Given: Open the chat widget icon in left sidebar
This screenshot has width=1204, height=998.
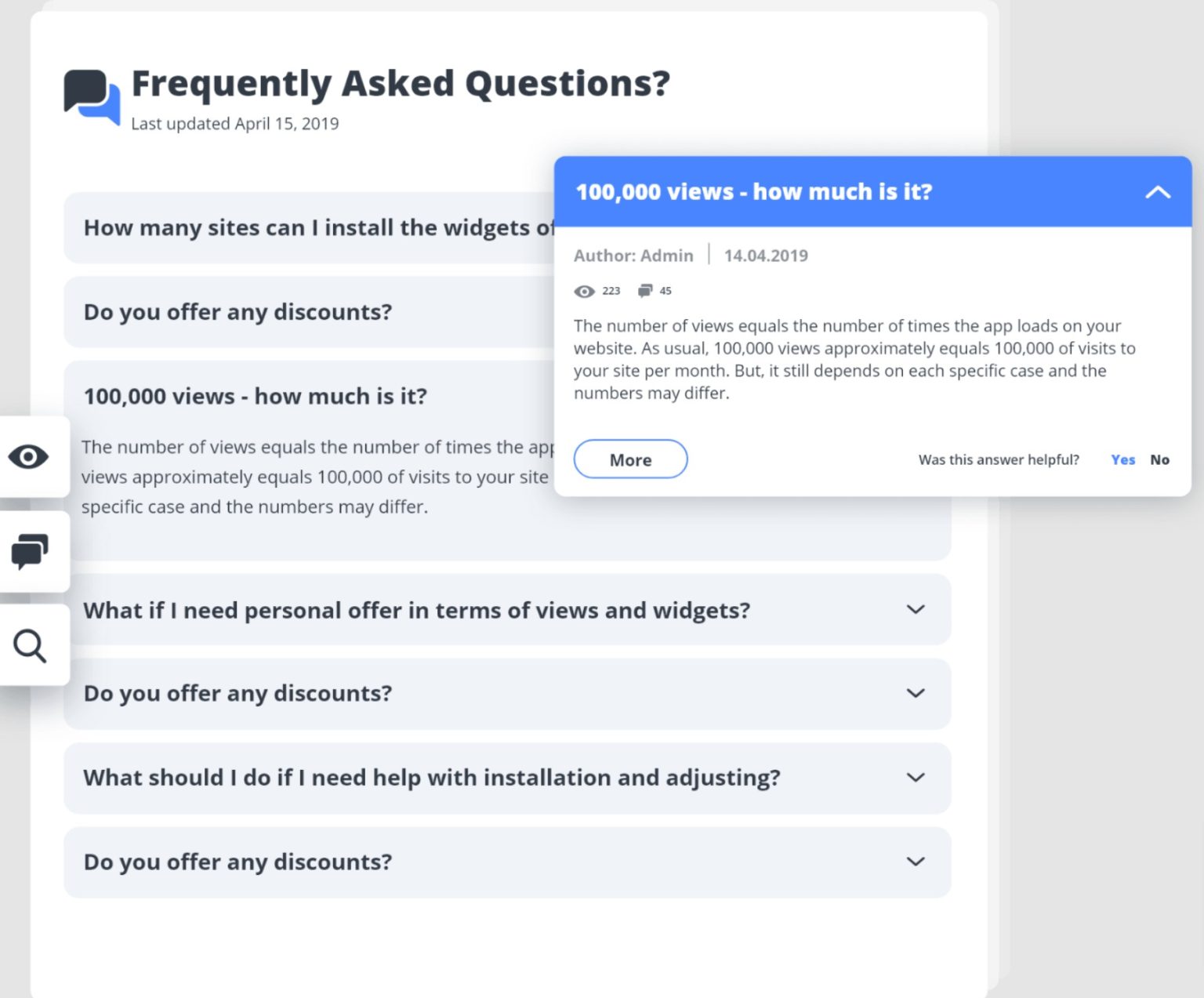Looking at the screenshot, I should tap(29, 552).
